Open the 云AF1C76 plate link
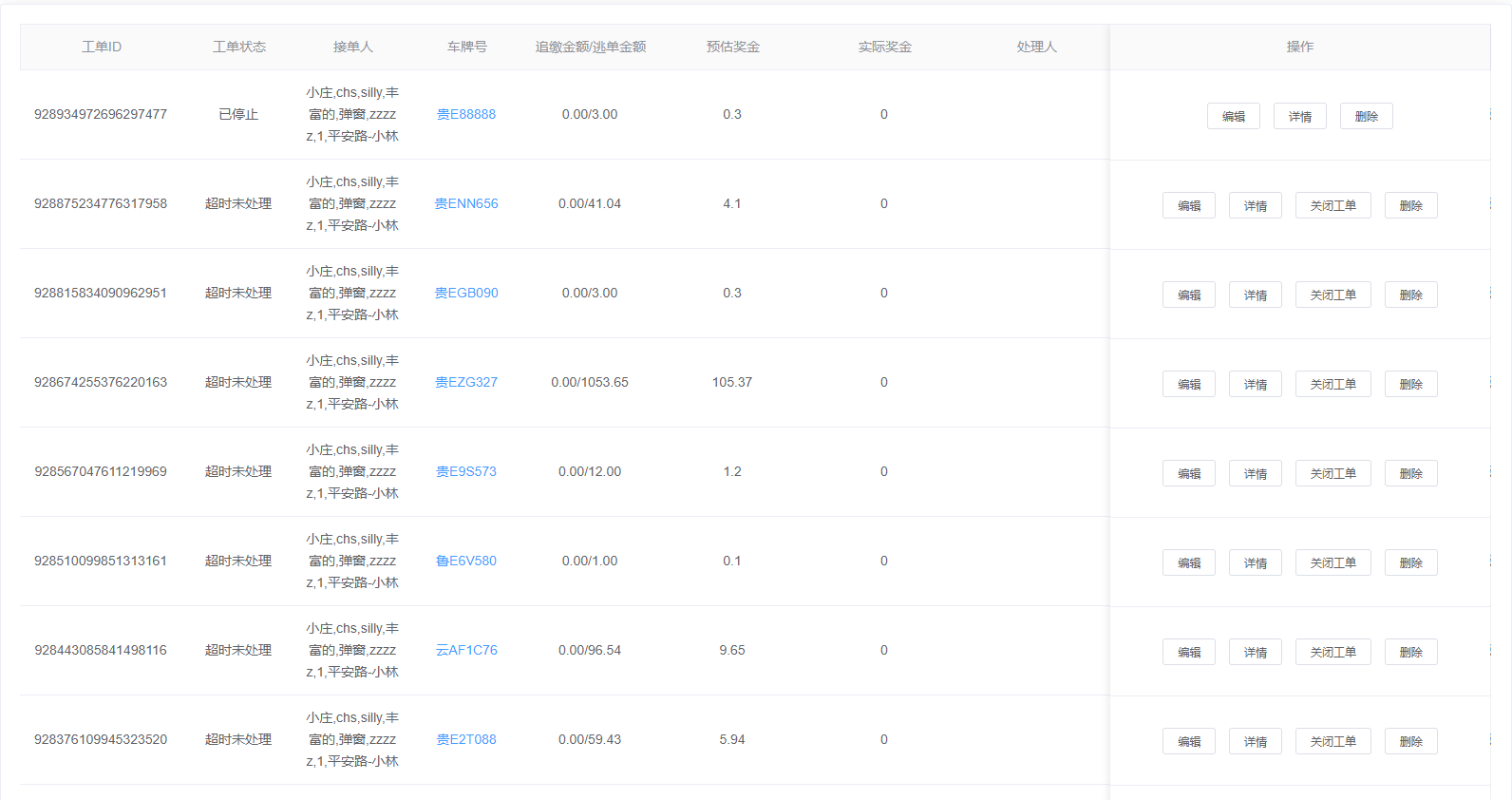Screen dimensions: 1512x800 (465, 650)
